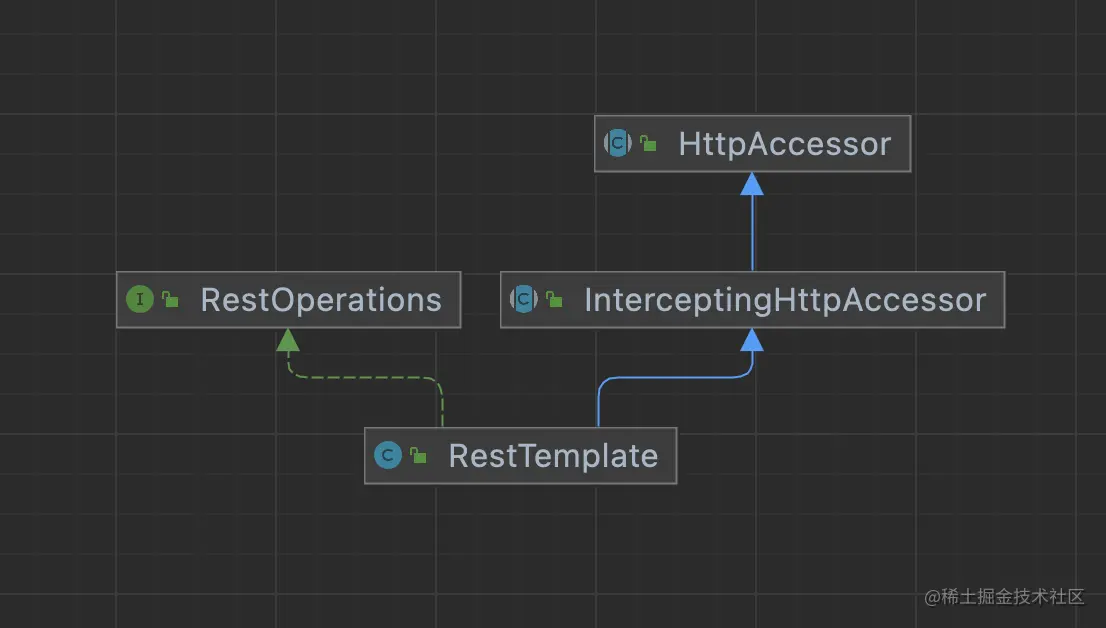Select the InterceptingHttpAccessor class name label
This screenshot has height=628, width=1106.
[785, 300]
